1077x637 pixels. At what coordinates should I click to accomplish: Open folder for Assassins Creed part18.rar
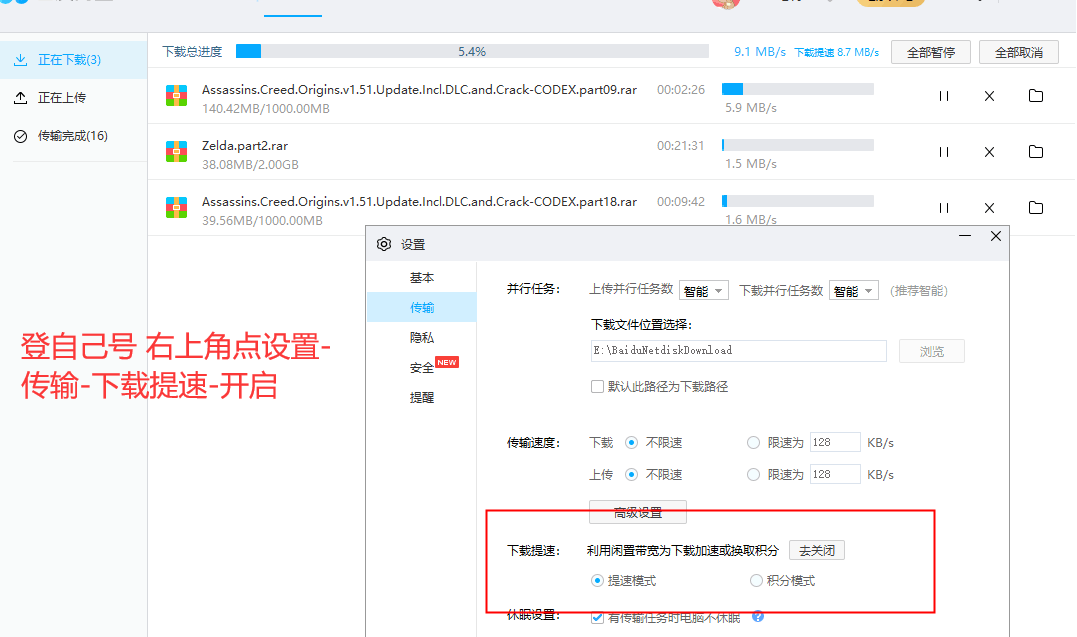(1036, 208)
